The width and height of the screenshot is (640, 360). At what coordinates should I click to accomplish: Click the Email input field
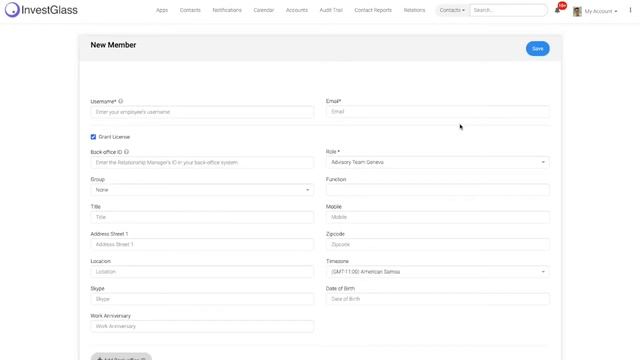[x=438, y=111]
